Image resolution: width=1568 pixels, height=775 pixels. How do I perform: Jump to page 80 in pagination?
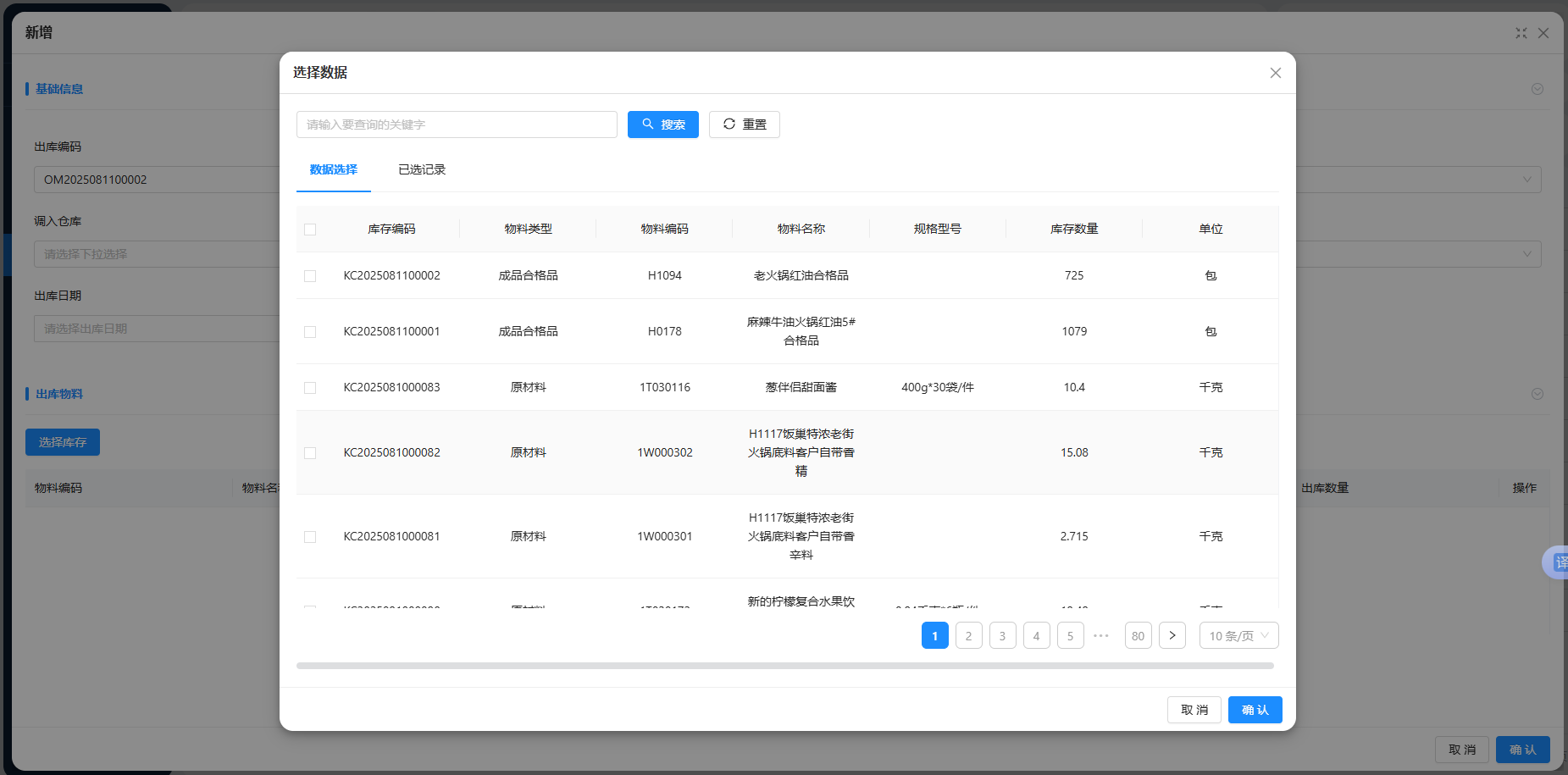[1139, 635]
